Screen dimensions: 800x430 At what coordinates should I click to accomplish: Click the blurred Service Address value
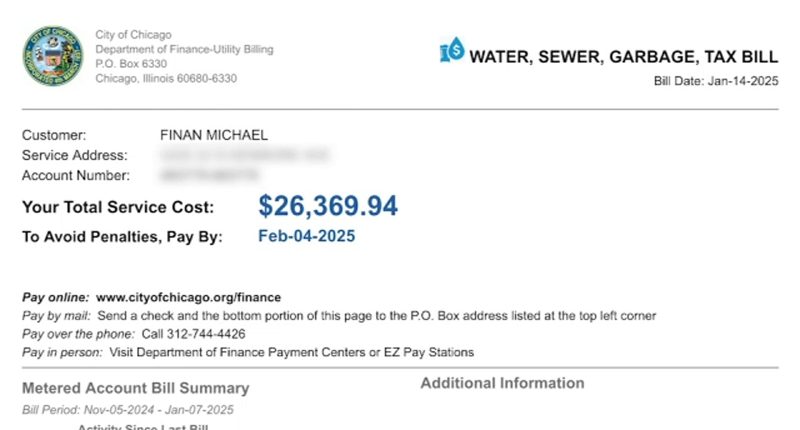245,156
